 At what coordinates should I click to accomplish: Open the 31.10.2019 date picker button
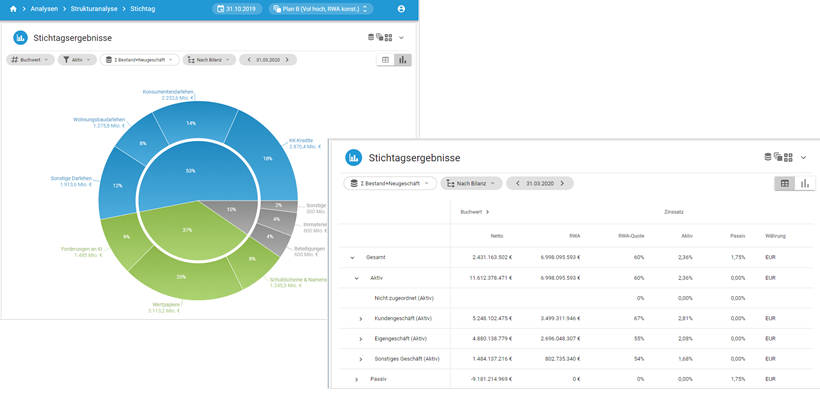tap(237, 9)
